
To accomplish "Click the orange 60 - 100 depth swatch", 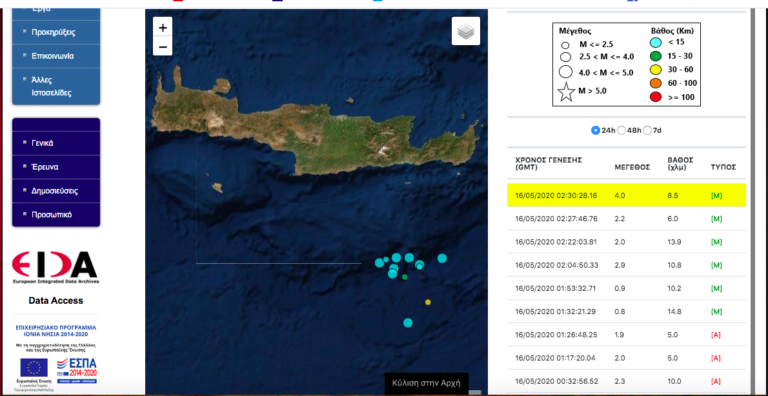I will (656, 83).
